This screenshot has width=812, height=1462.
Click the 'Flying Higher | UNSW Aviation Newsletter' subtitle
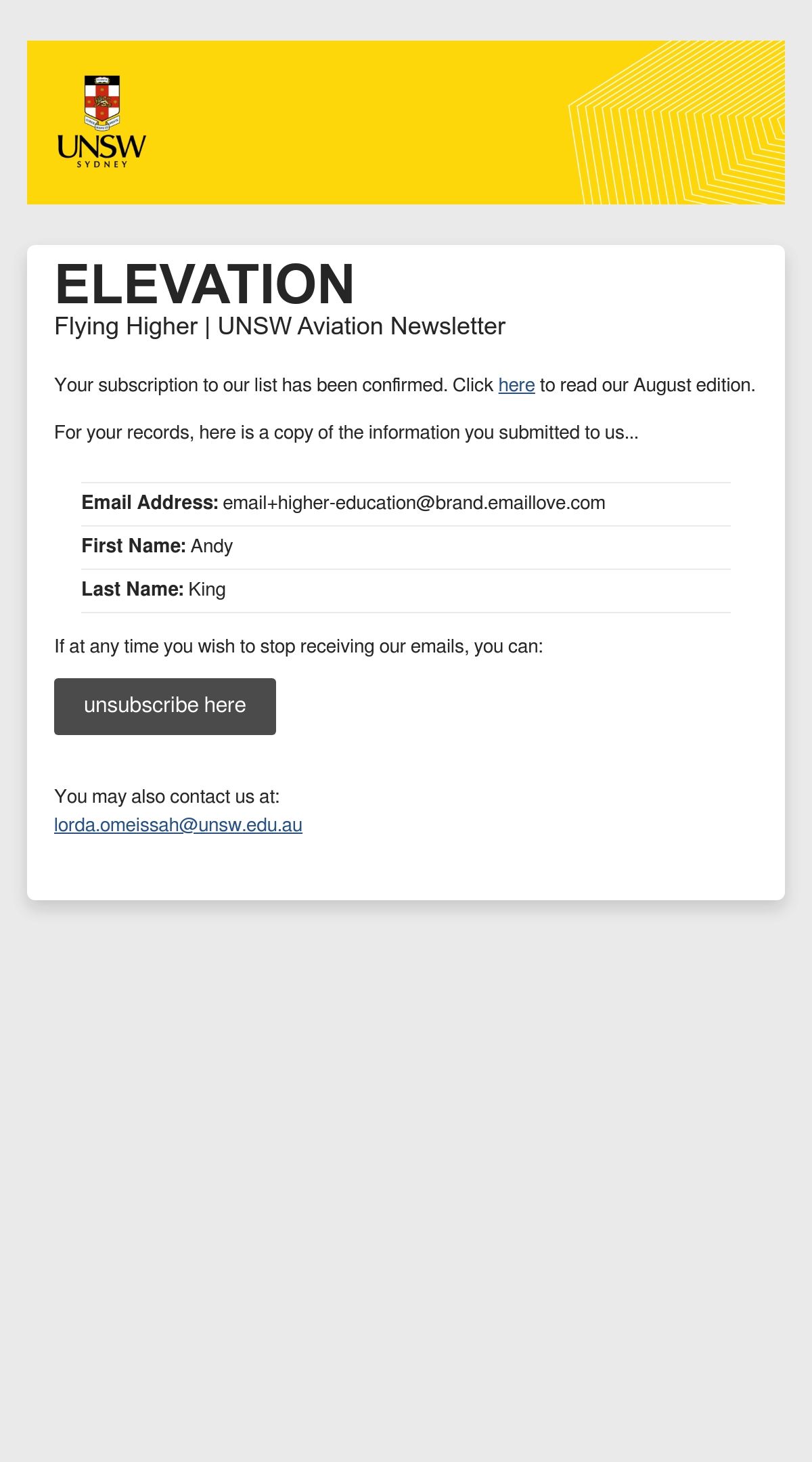279,326
